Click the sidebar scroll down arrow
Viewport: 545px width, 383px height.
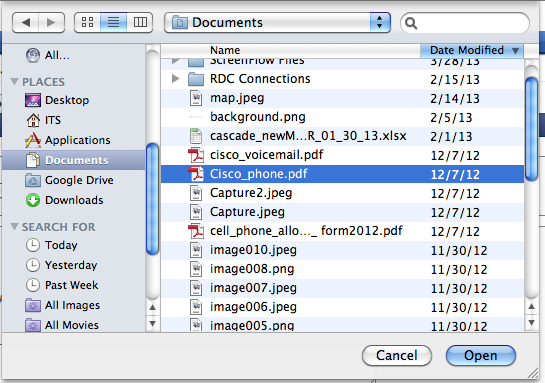152,324
